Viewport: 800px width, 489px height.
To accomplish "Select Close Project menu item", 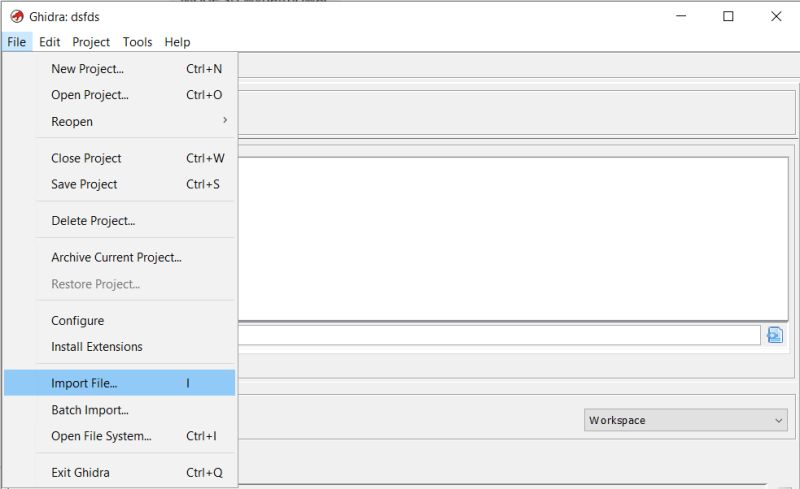I will (x=119, y=158).
